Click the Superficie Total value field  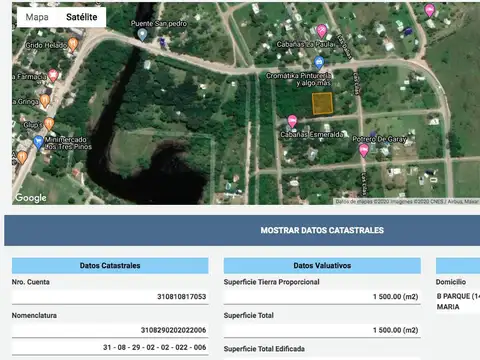tap(322, 330)
